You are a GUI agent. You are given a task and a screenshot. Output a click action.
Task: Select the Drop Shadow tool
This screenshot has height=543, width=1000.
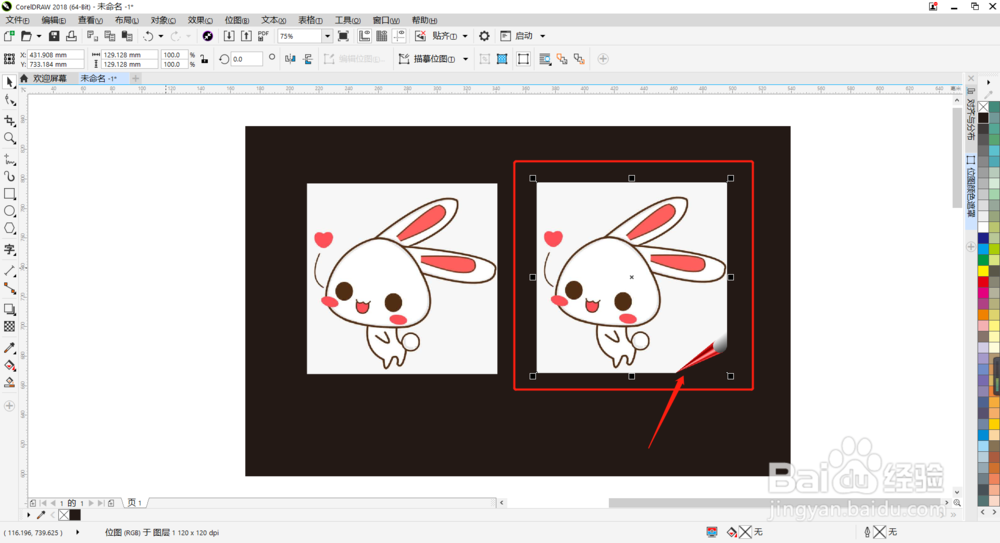[x=10, y=309]
